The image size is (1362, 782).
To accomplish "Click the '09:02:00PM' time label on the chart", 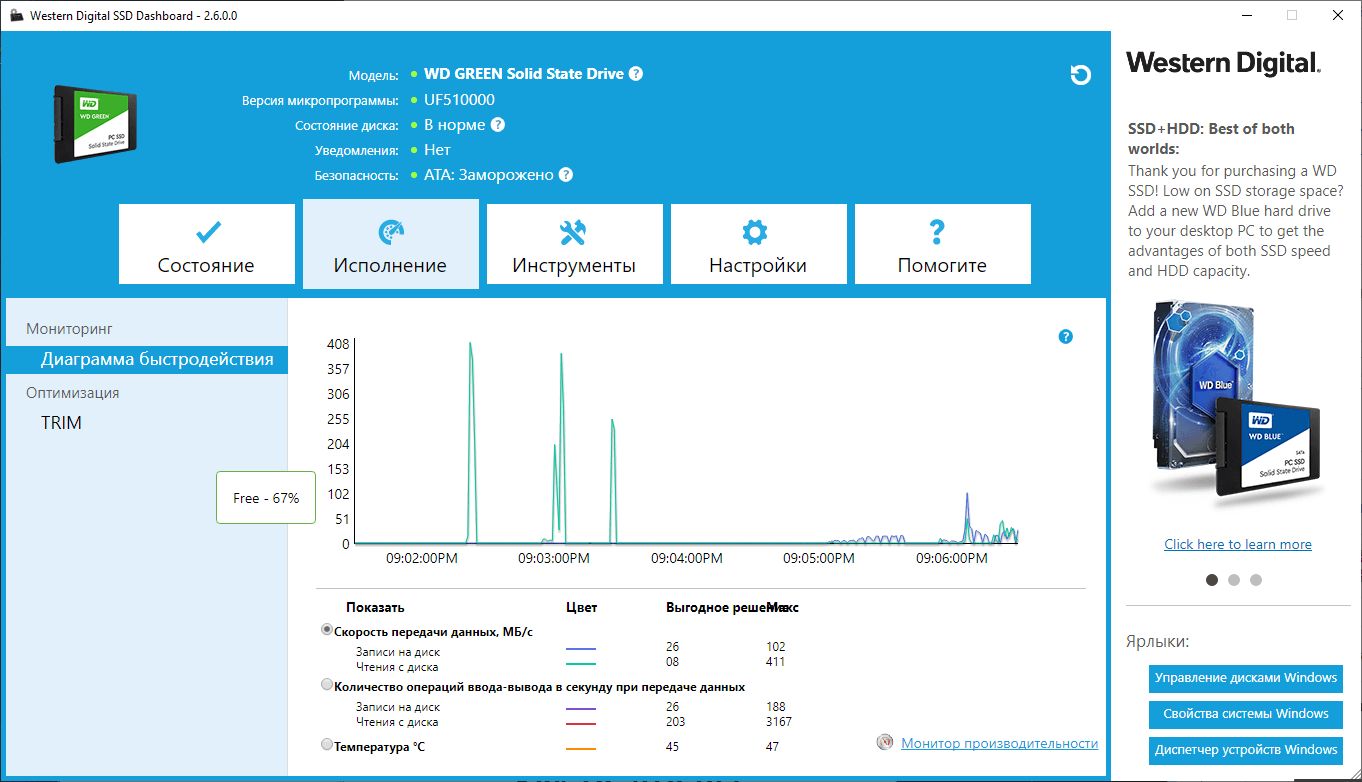I will point(422,558).
